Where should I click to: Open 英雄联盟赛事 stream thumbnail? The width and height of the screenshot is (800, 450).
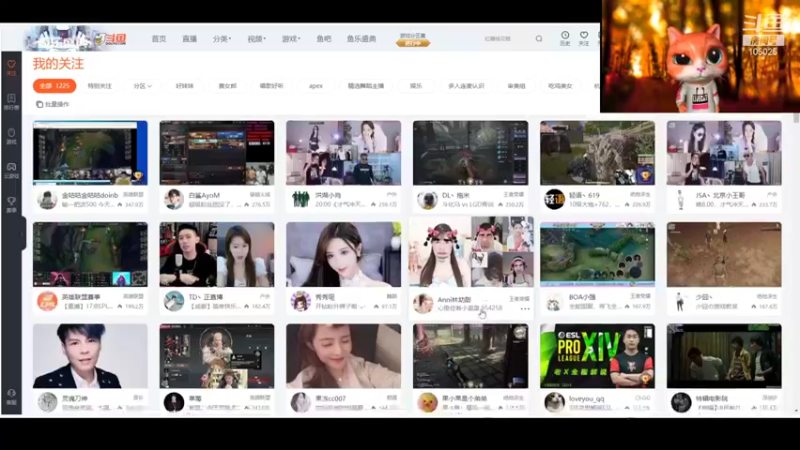90,254
